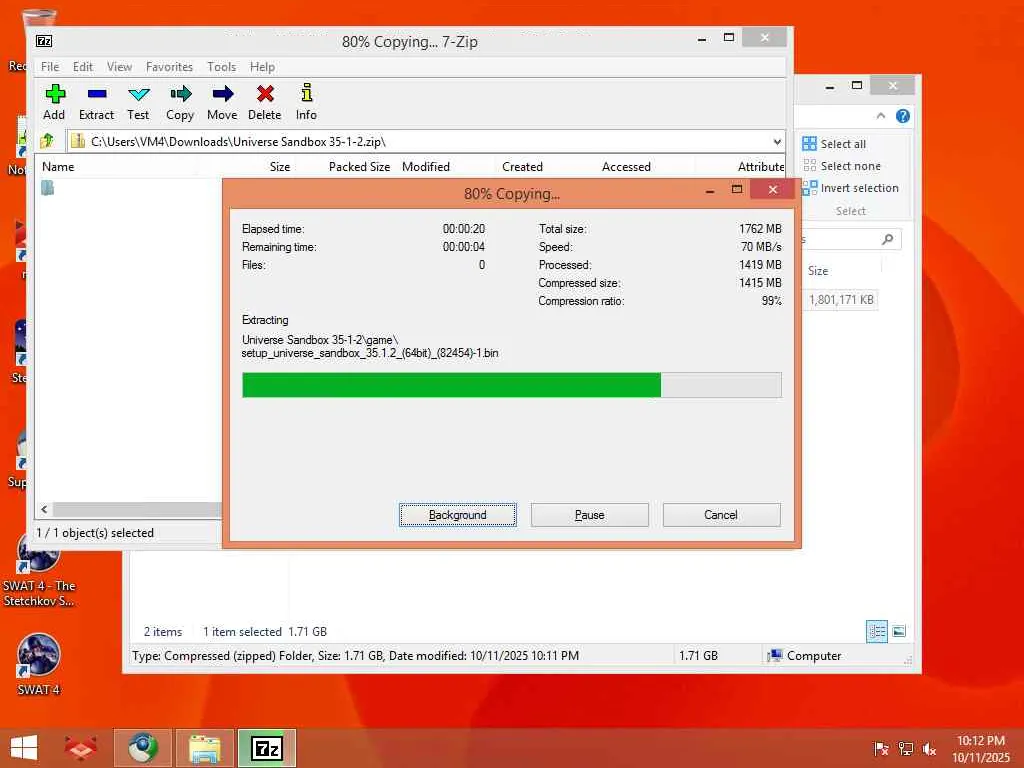Open Explorer help question mark icon
Screen dimensions: 1024x768
point(903,116)
